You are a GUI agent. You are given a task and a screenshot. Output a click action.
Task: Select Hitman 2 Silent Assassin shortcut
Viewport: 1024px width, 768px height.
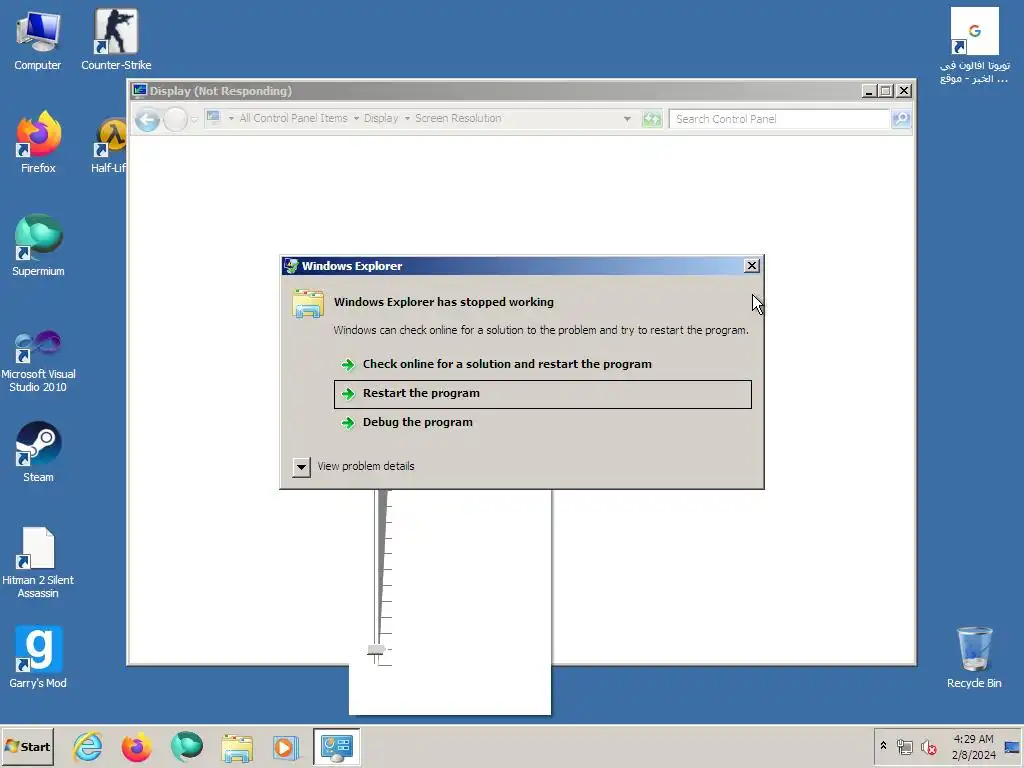[38, 563]
